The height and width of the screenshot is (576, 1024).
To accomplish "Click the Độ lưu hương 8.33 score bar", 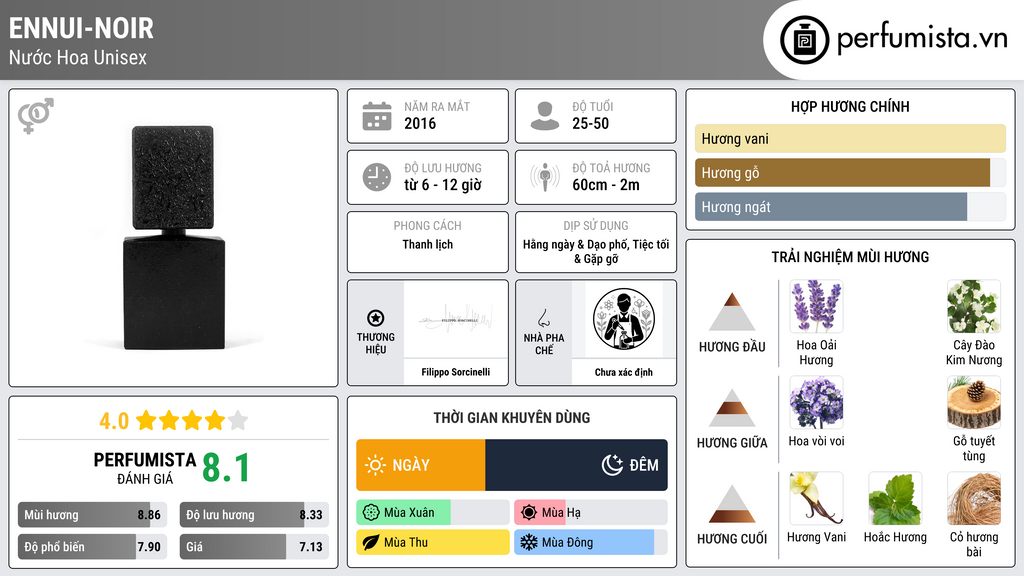I will 254,515.
